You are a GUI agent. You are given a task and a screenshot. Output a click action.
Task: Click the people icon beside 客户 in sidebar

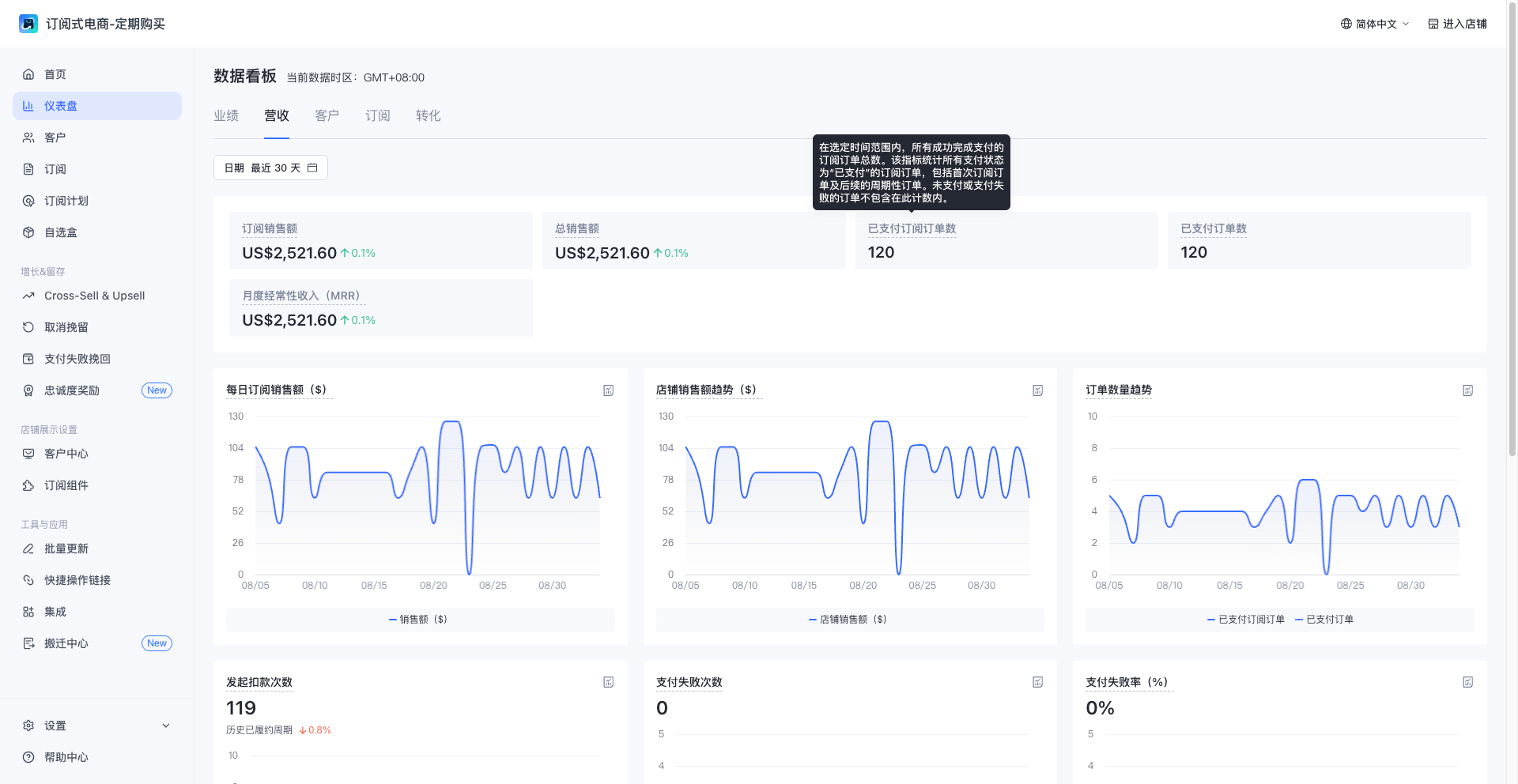pos(28,138)
